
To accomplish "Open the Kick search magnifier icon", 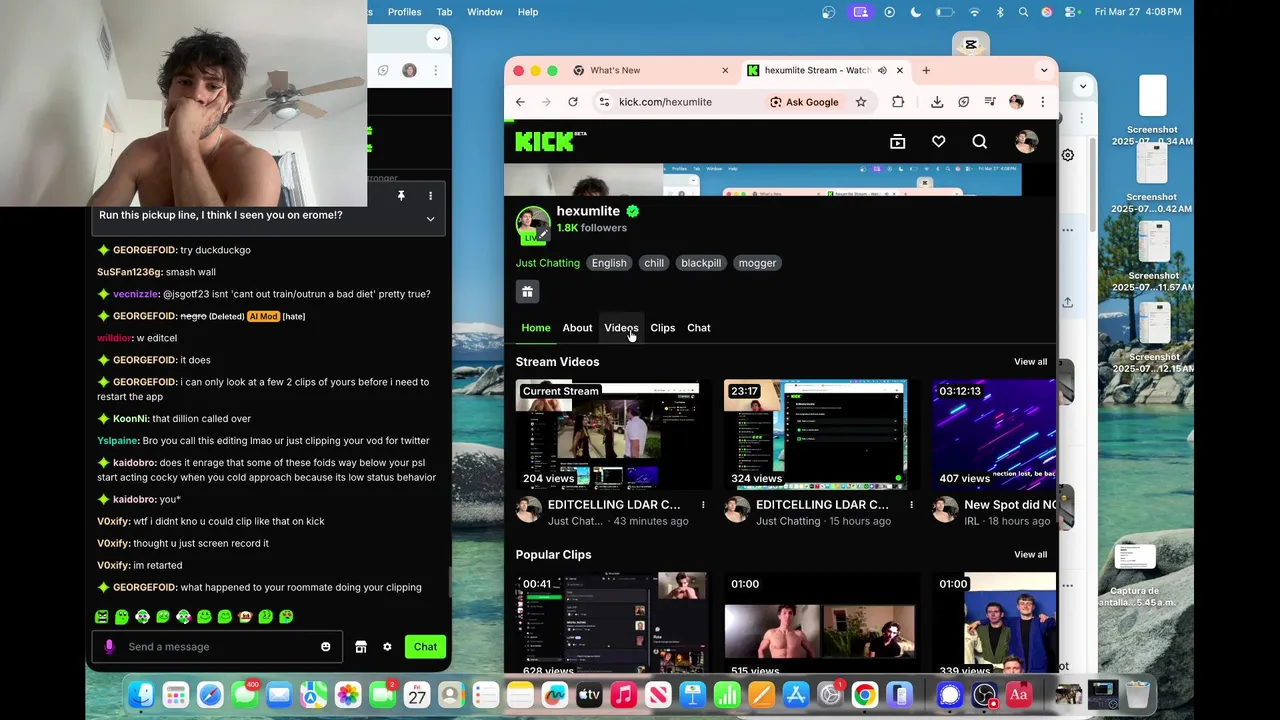I will point(979,142).
